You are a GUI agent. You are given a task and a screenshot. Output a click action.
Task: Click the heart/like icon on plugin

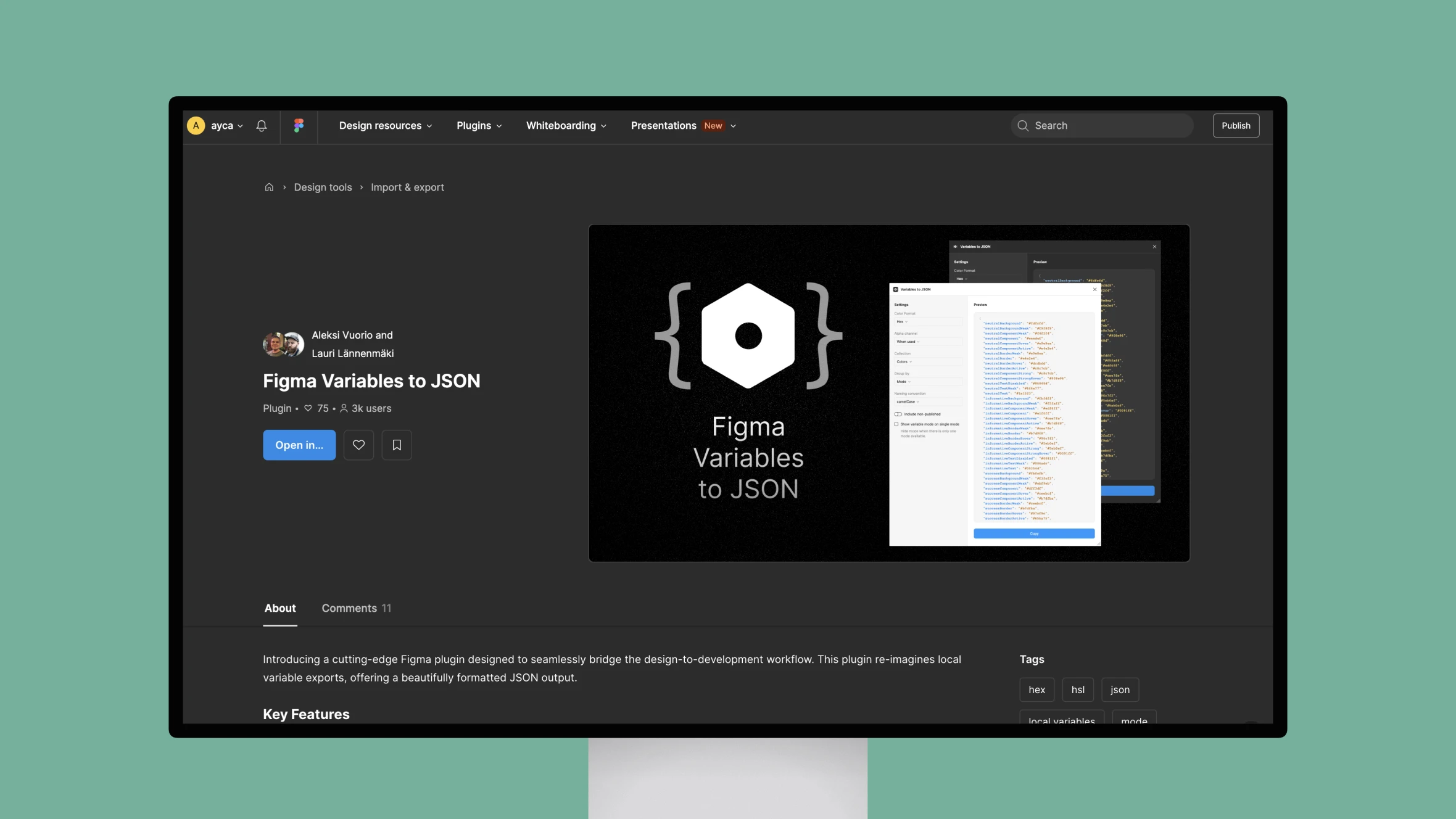(x=358, y=444)
